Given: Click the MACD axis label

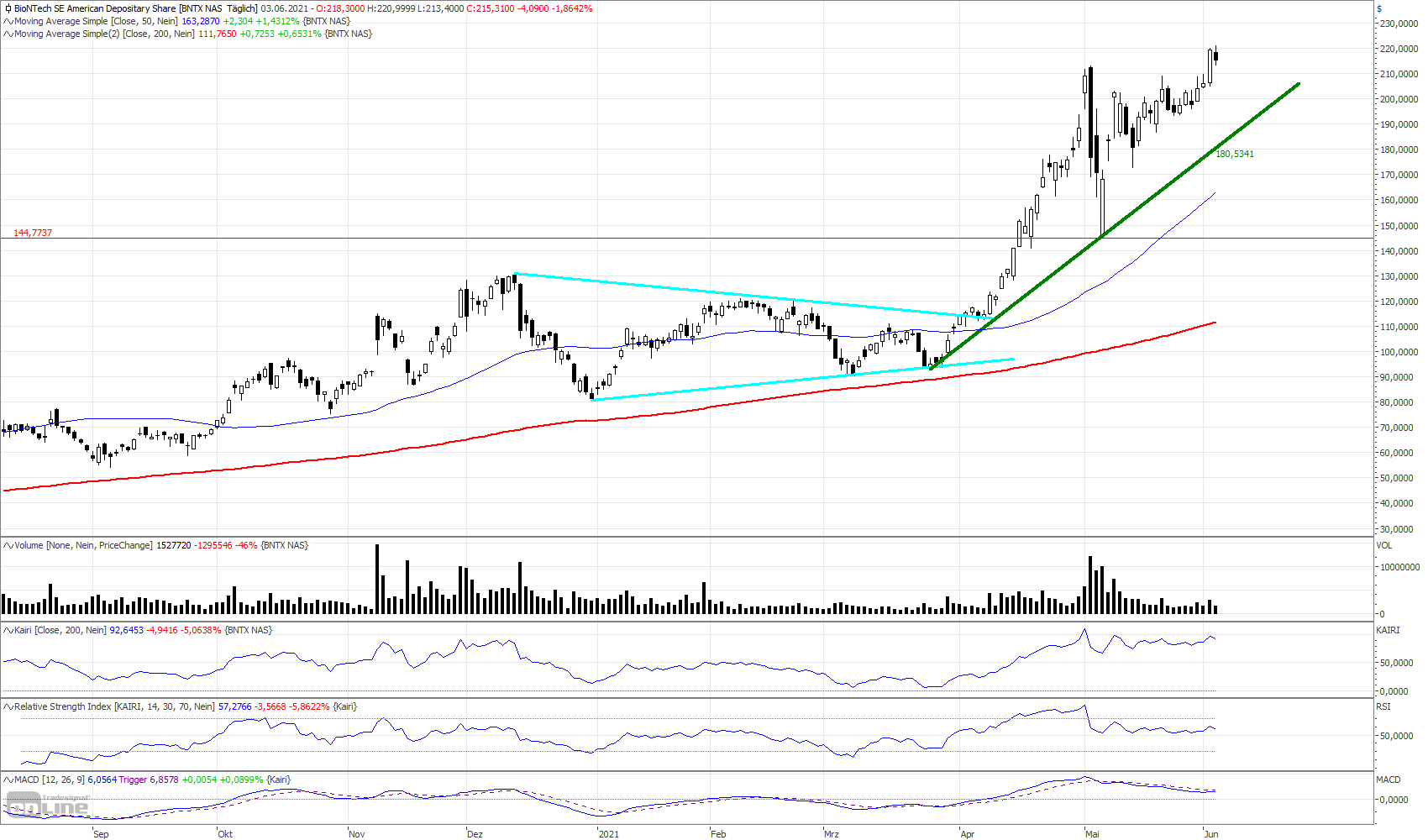Looking at the screenshot, I should click(1389, 780).
